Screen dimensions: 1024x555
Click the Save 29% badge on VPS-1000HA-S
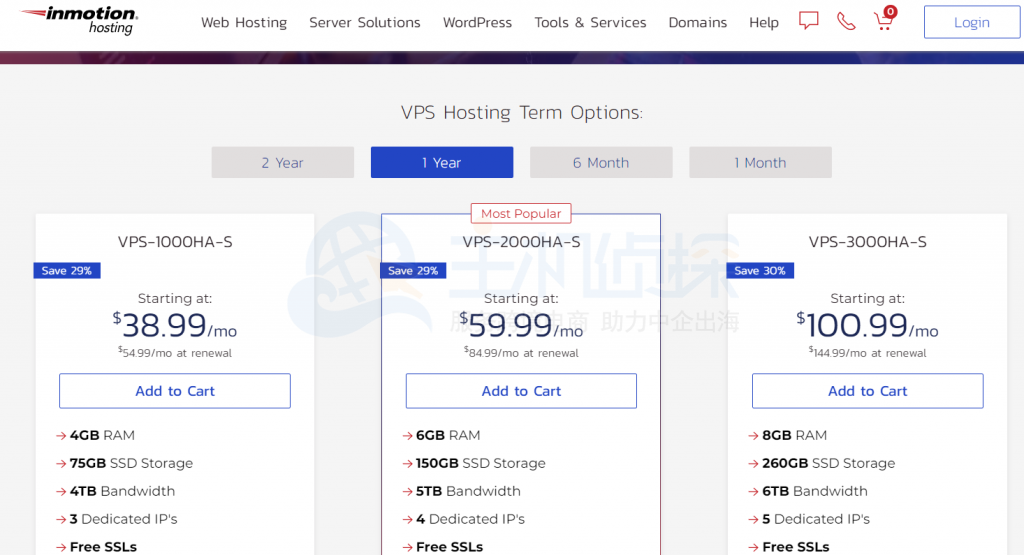(67, 270)
